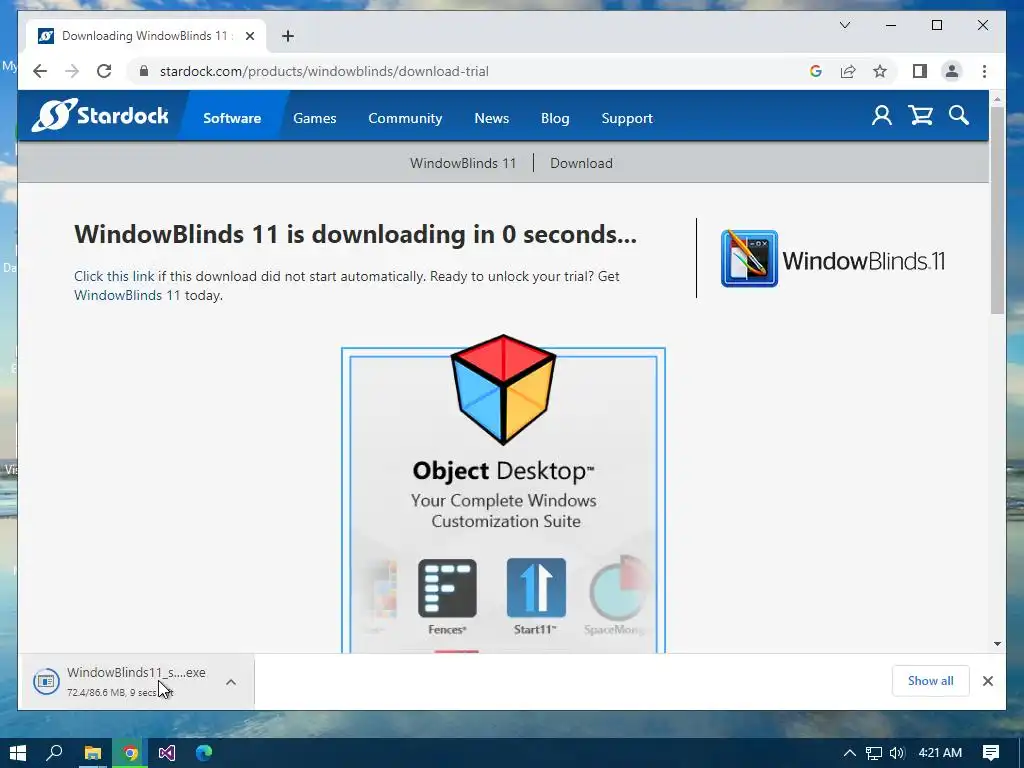This screenshot has width=1024, height=768.
Task: Close the downloads bar
Action: [x=987, y=681]
